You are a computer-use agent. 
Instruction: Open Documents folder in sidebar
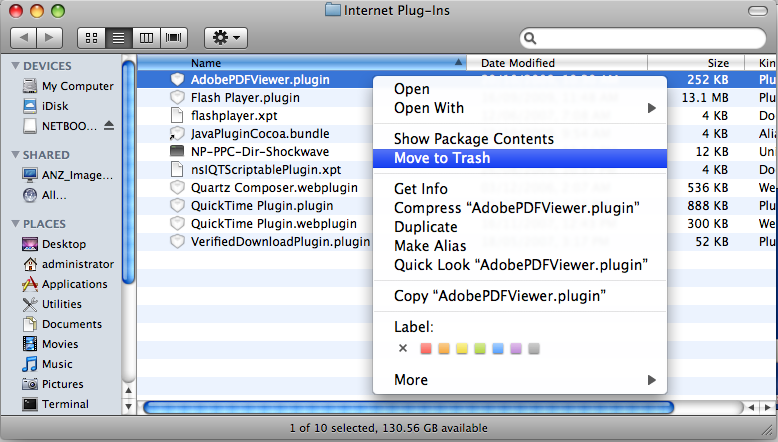(62, 324)
